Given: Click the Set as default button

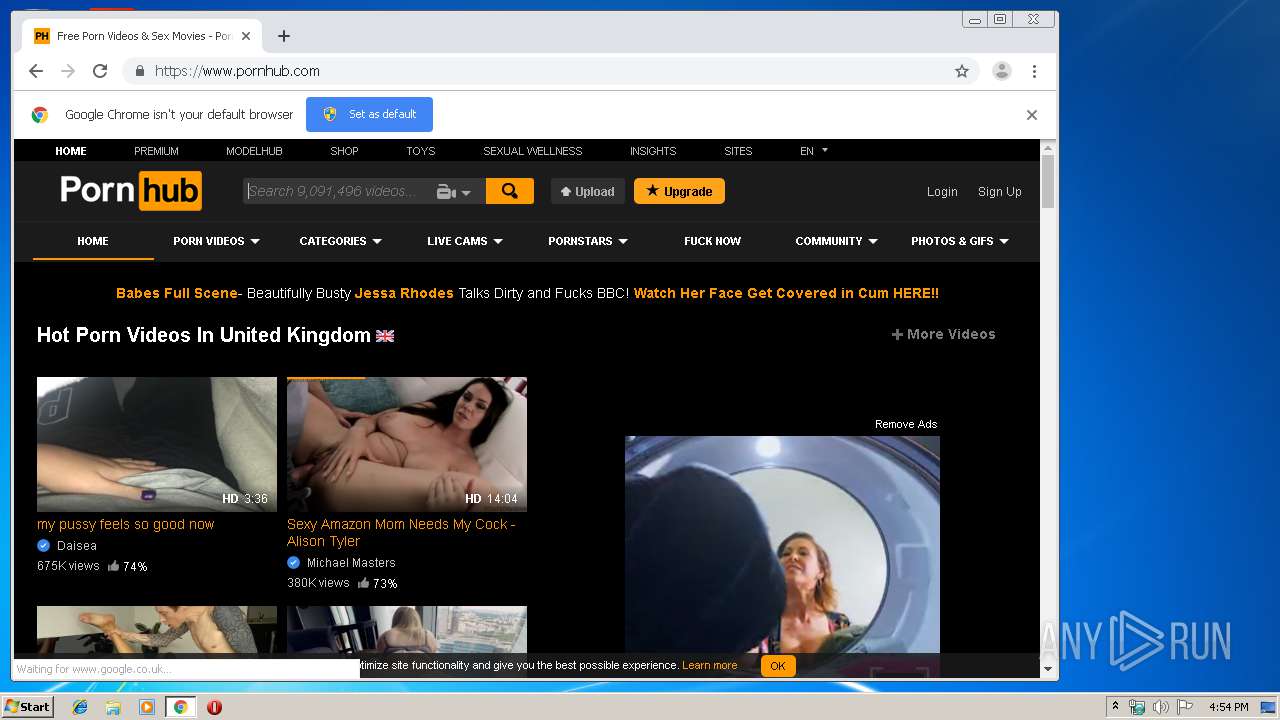Looking at the screenshot, I should pyautogui.click(x=369, y=114).
